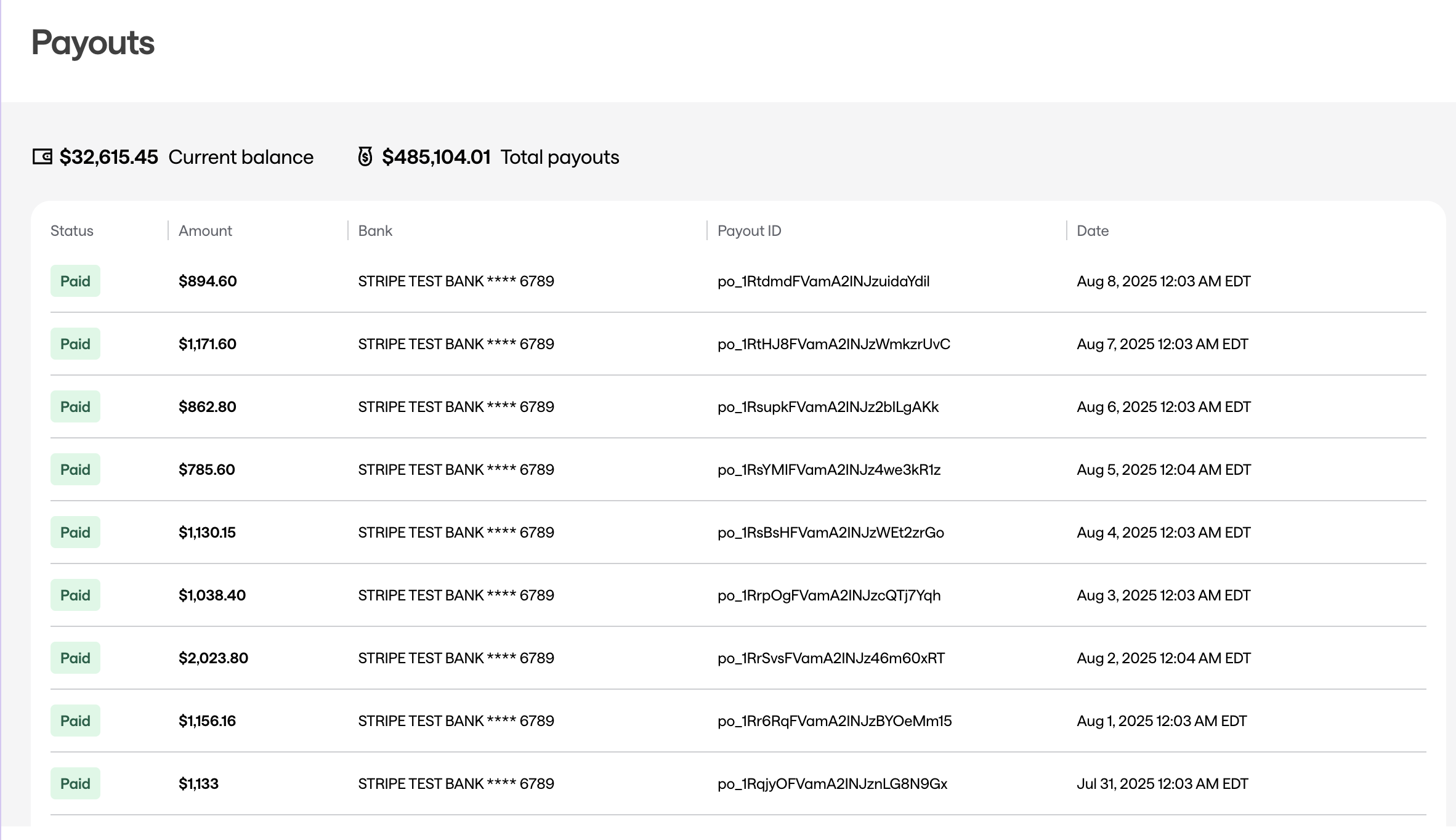
Task: Click the wallet icon beside Current balance
Action: point(42,157)
